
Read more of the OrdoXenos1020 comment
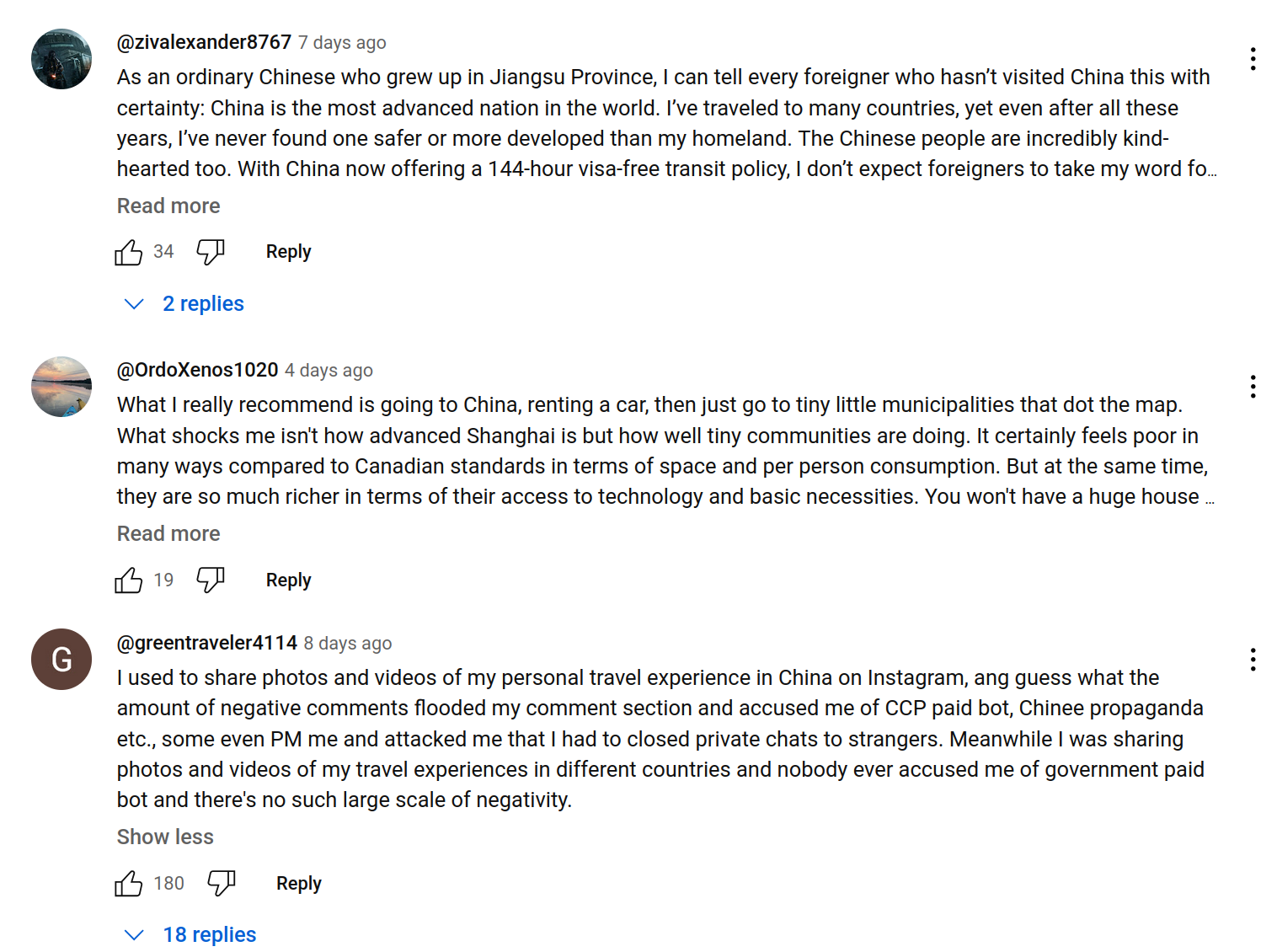168,534
